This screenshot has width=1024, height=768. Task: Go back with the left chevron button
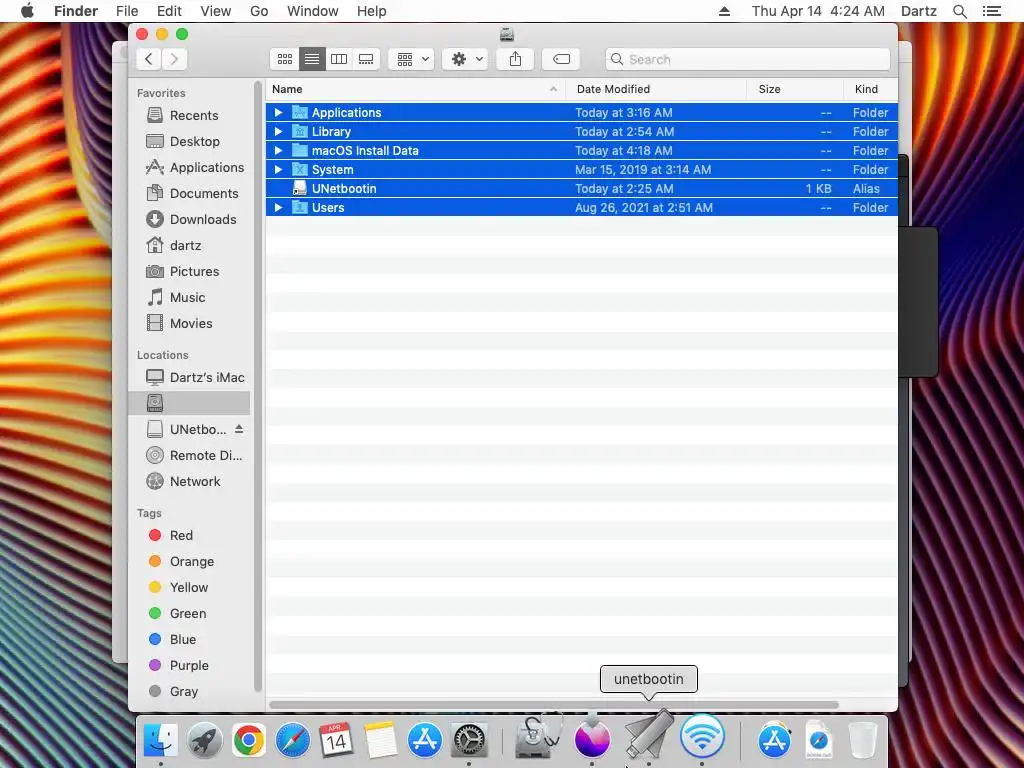pyautogui.click(x=149, y=59)
